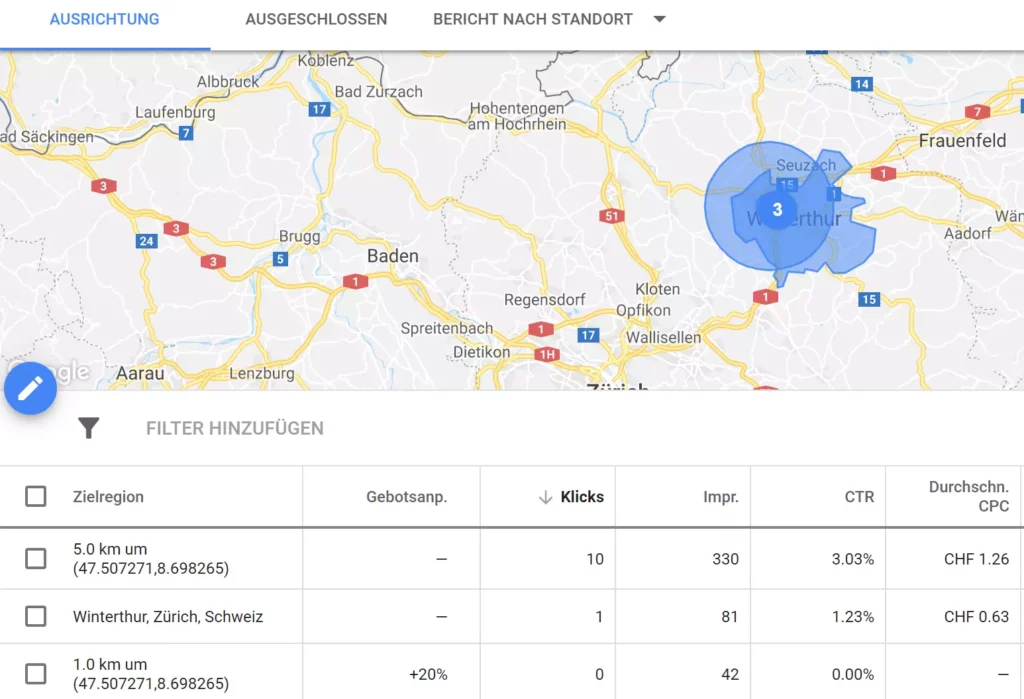The height and width of the screenshot is (699, 1024).
Task: Open the Bericht nach Standort tab
Action: 533,19
